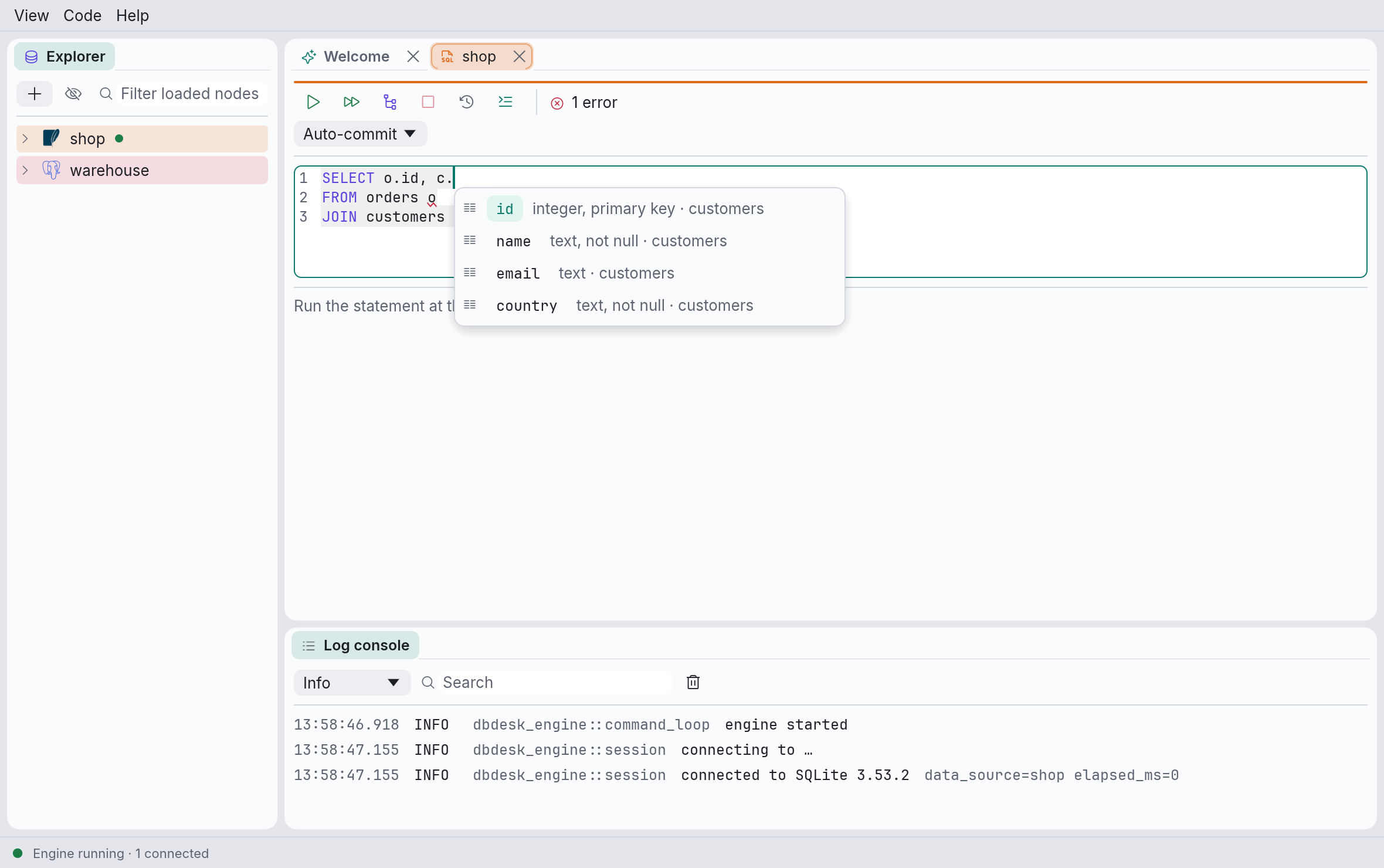The image size is (1384, 868).
Task: Clear the log with the trash icon
Action: [693, 682]
